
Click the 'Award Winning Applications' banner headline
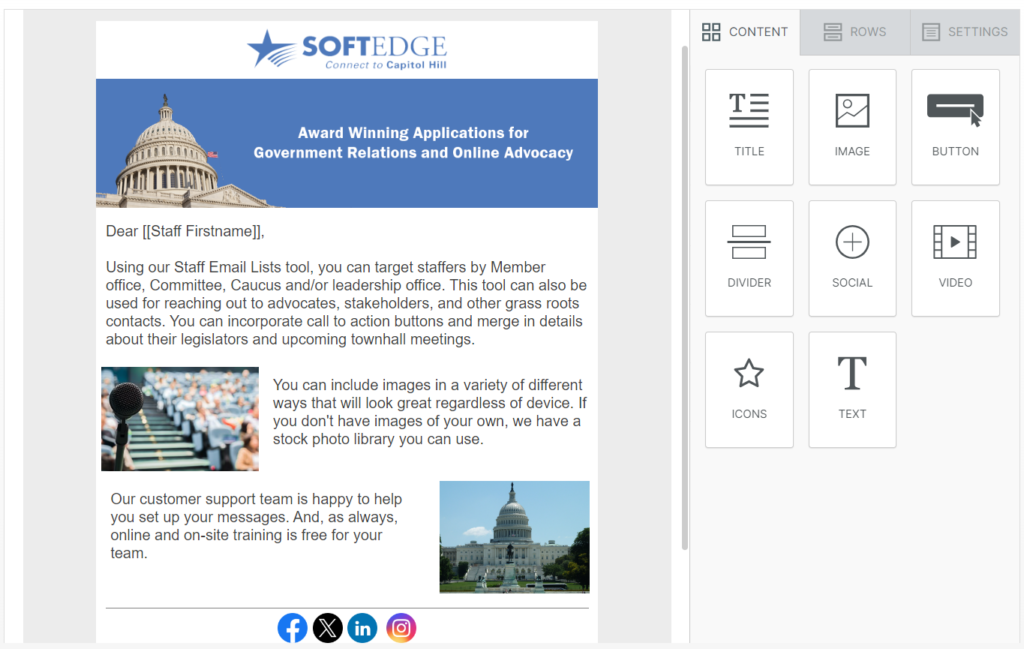click(x=413, y=143)
